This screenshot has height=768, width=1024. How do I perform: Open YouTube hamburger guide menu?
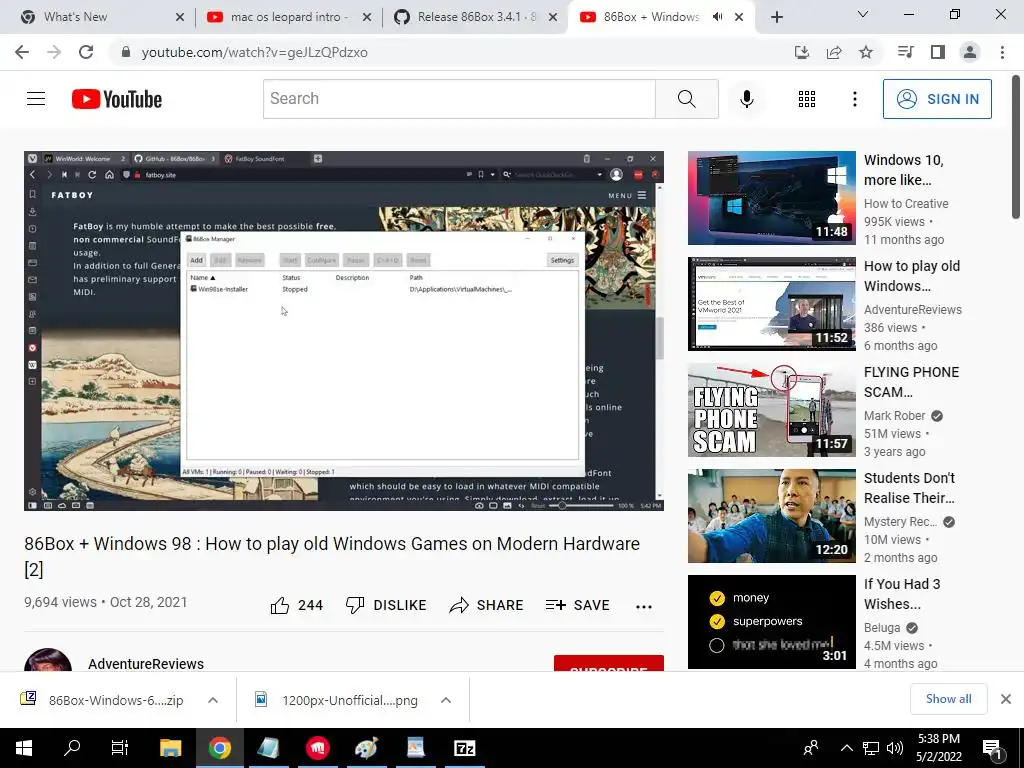[36, 99]
